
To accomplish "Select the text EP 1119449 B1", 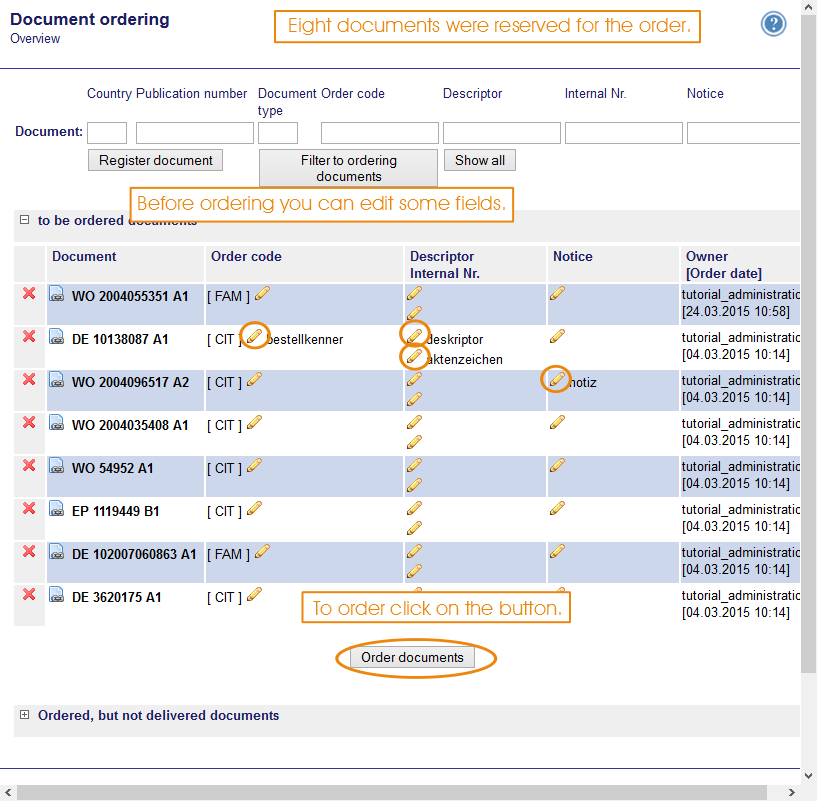I will click(115, 511).
